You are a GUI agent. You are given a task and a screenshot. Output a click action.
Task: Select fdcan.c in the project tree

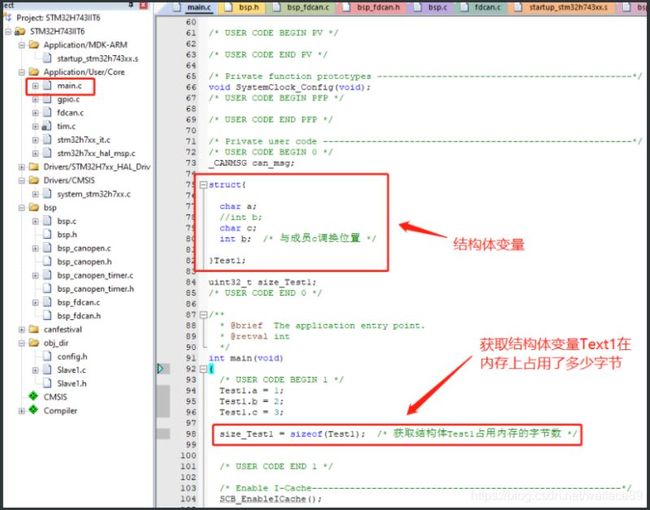point(70,113)
